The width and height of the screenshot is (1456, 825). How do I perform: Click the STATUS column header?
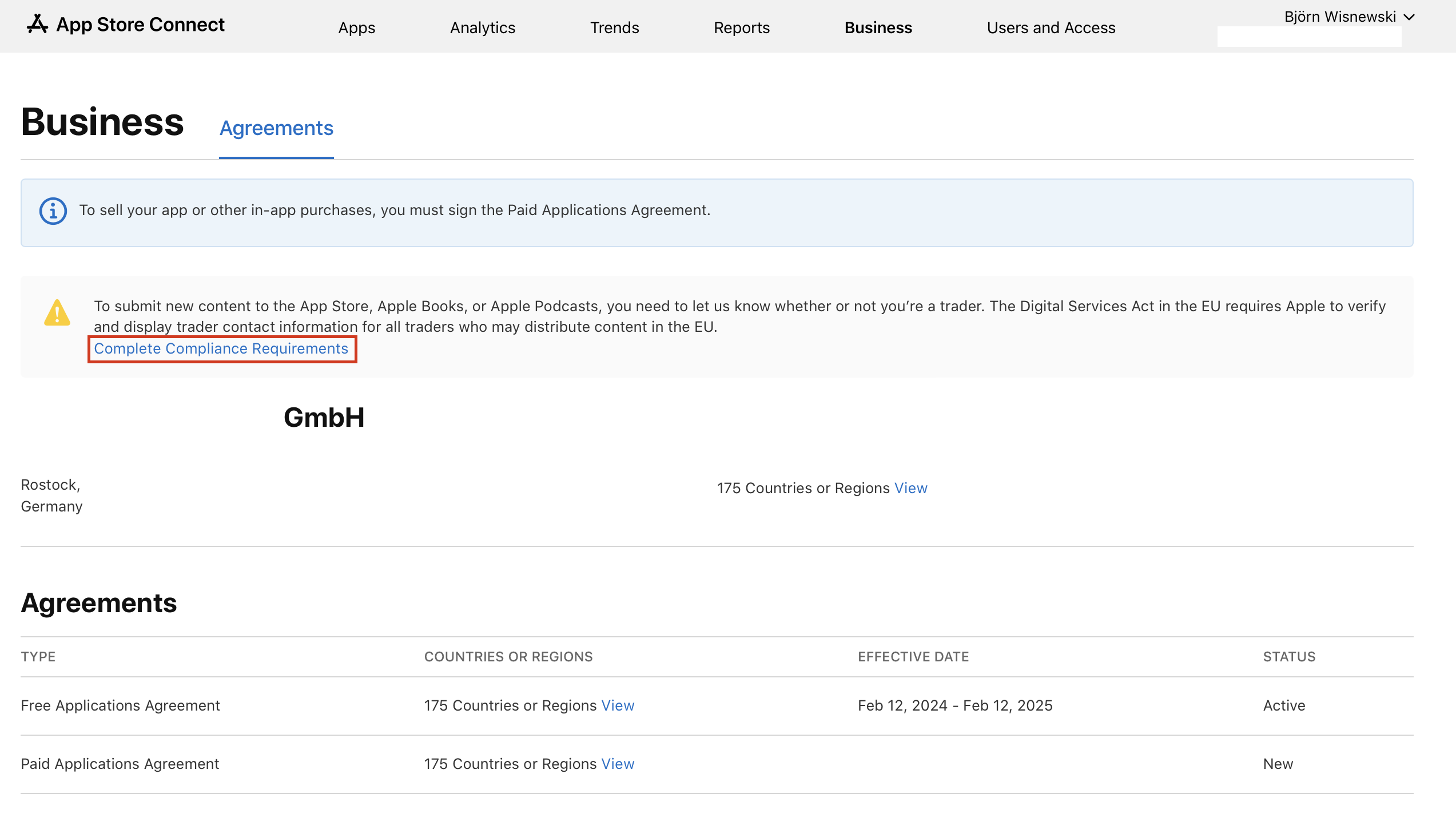click(x=1289, y=657)
